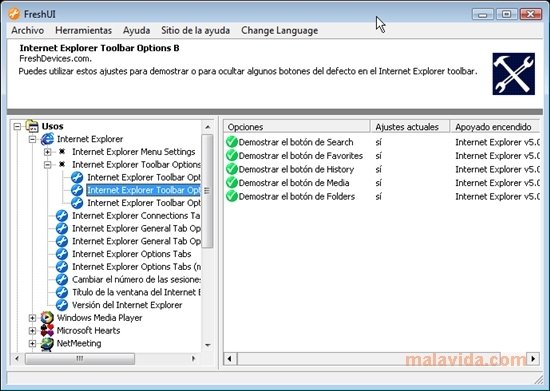
Task: Click tree panel horizontal scroll right arrow
Action: [193, 358]
